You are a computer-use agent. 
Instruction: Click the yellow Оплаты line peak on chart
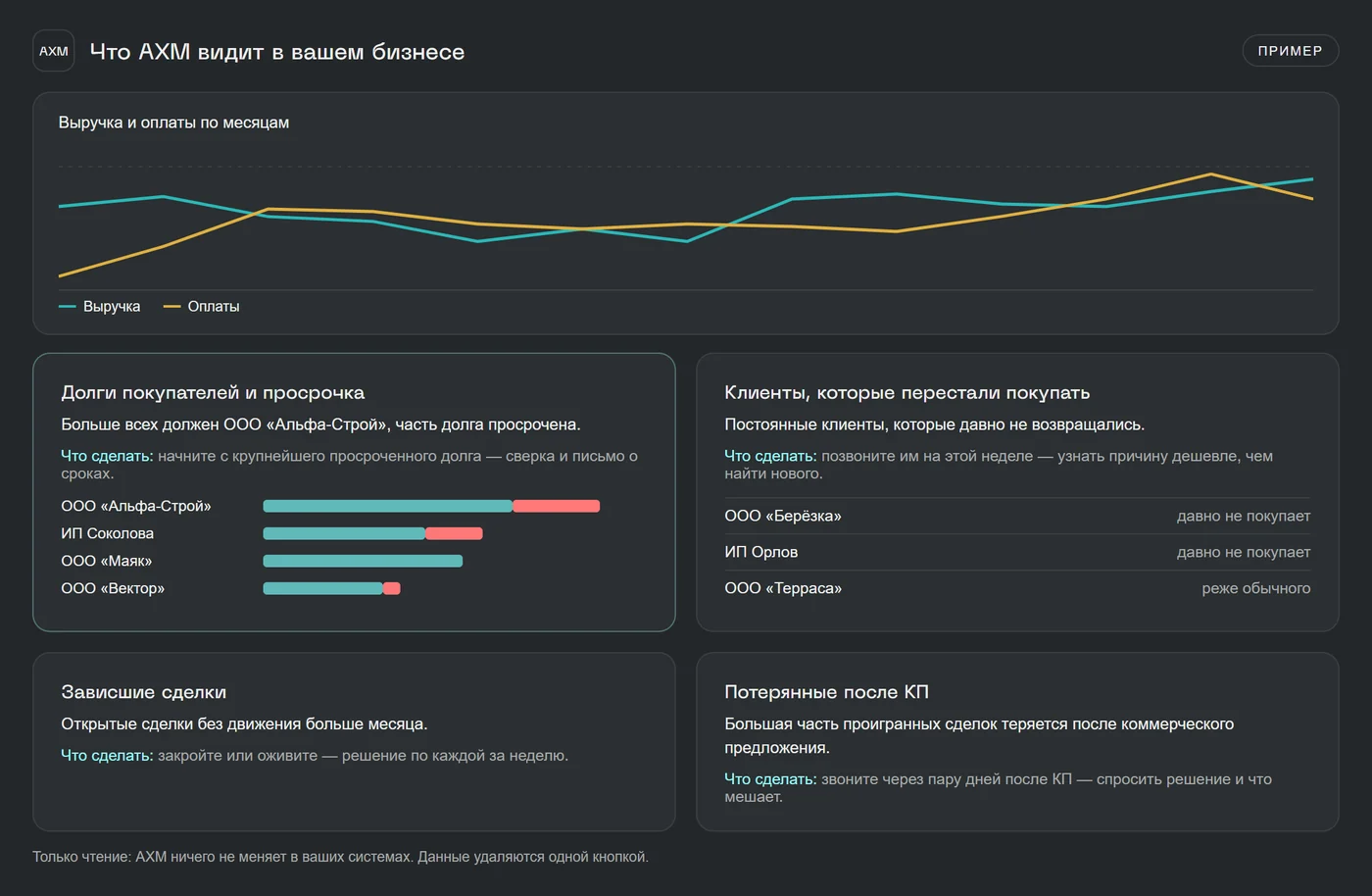point(1210,174)
